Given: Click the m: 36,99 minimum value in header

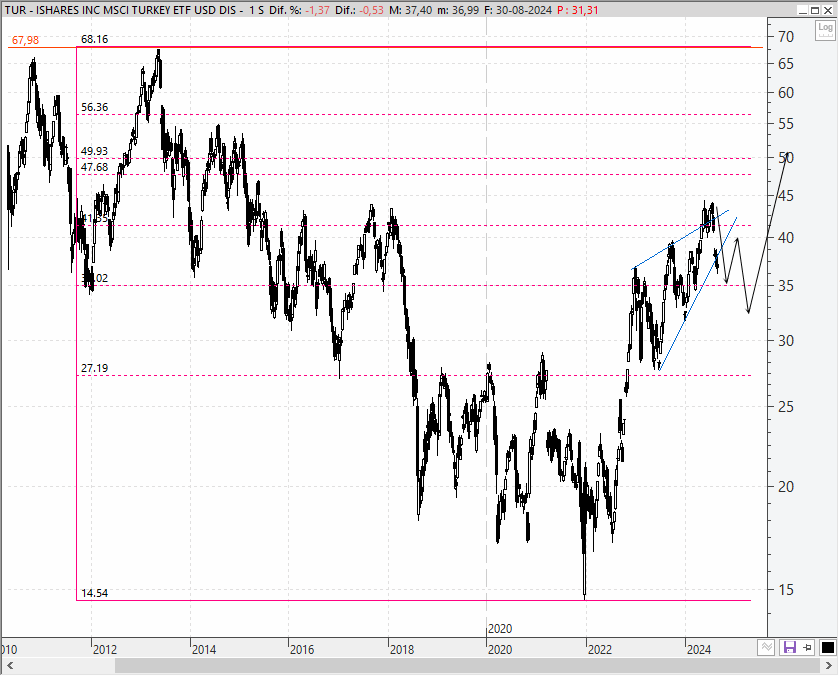Looking at the screenshot, I should [x=458, y=10].
